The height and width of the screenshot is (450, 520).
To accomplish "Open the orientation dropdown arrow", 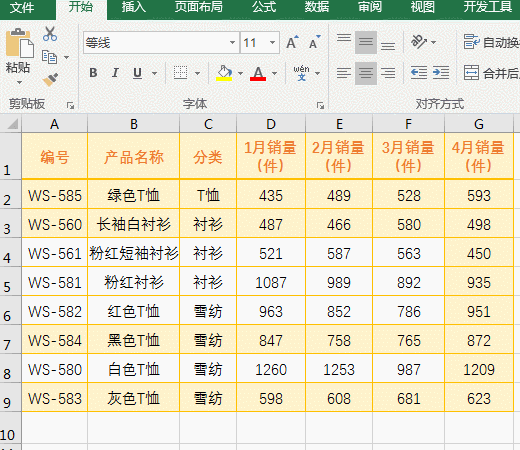I will pos(433,42).
